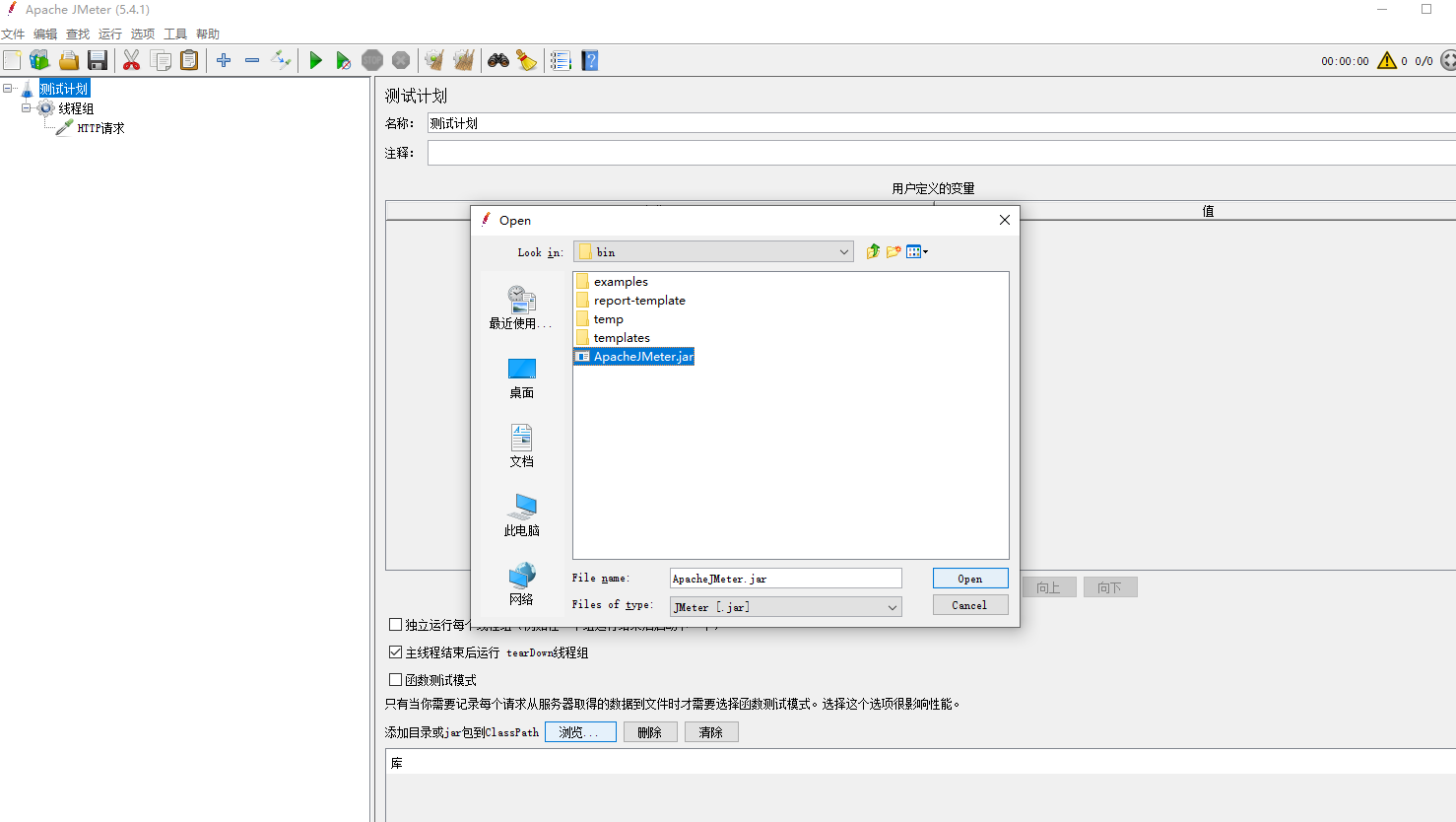
Task: Select the examples folder
Action: (x=612, y=282)
